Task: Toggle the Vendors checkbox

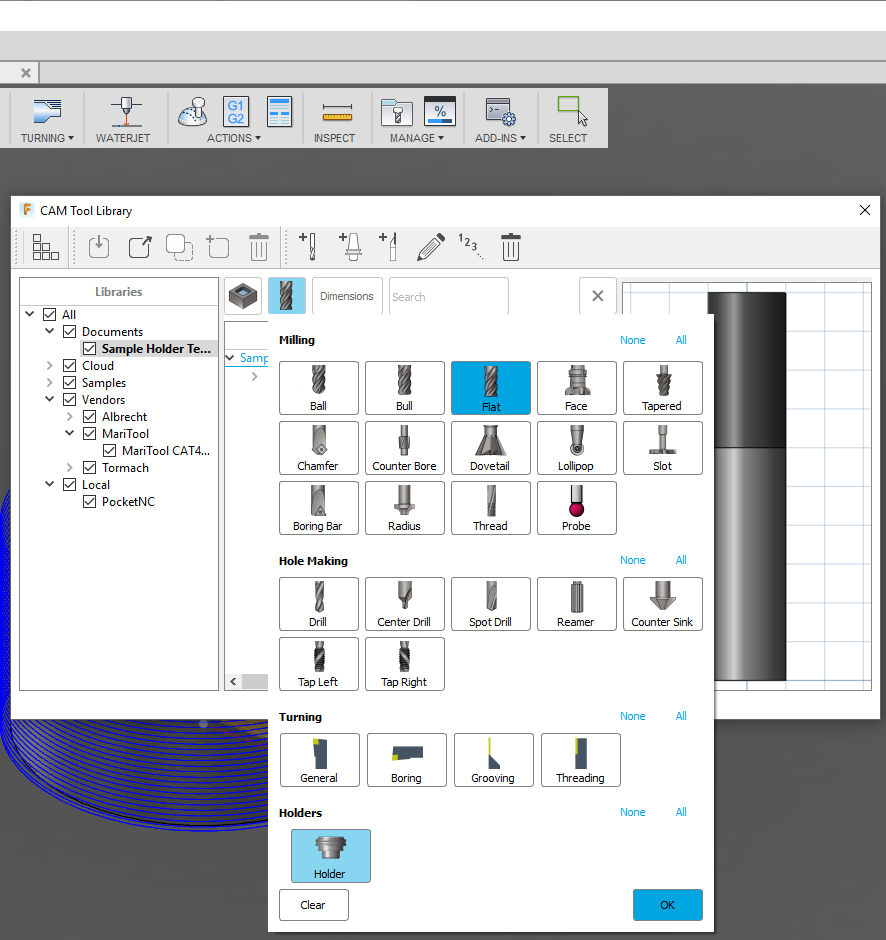Action: click(x=70, y=399)
